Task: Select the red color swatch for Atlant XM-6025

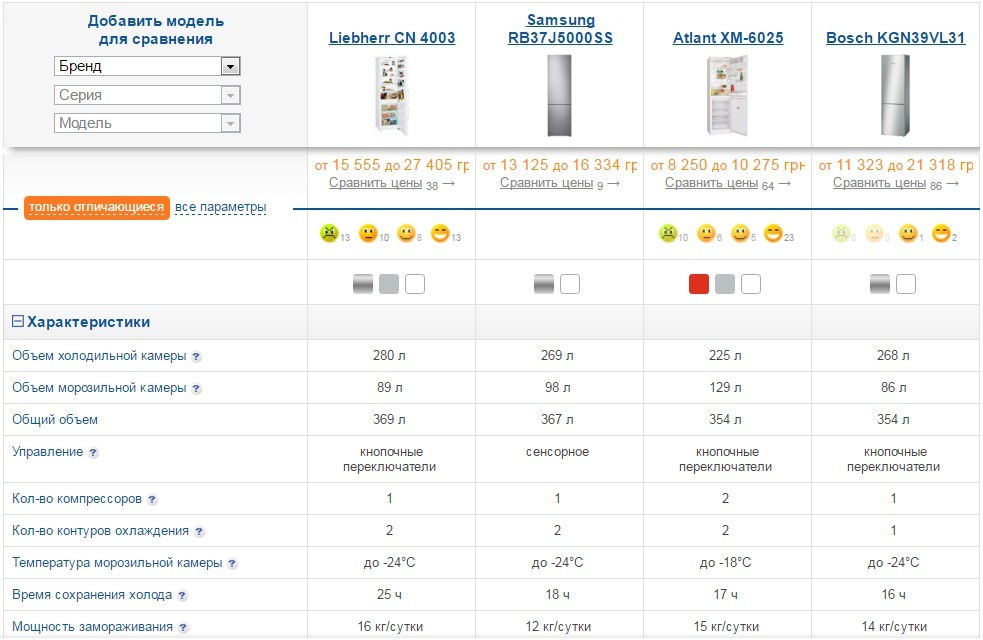Action: coord(699,285)
